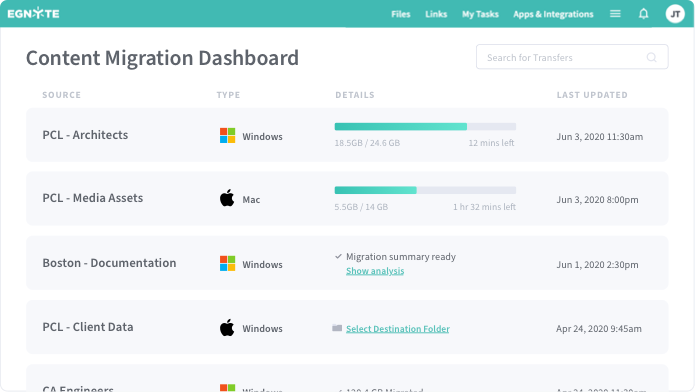Screen dimensions: 695x392
Task: Click PCL - Media Assets progress bar
Action: [x=425, y=190]
